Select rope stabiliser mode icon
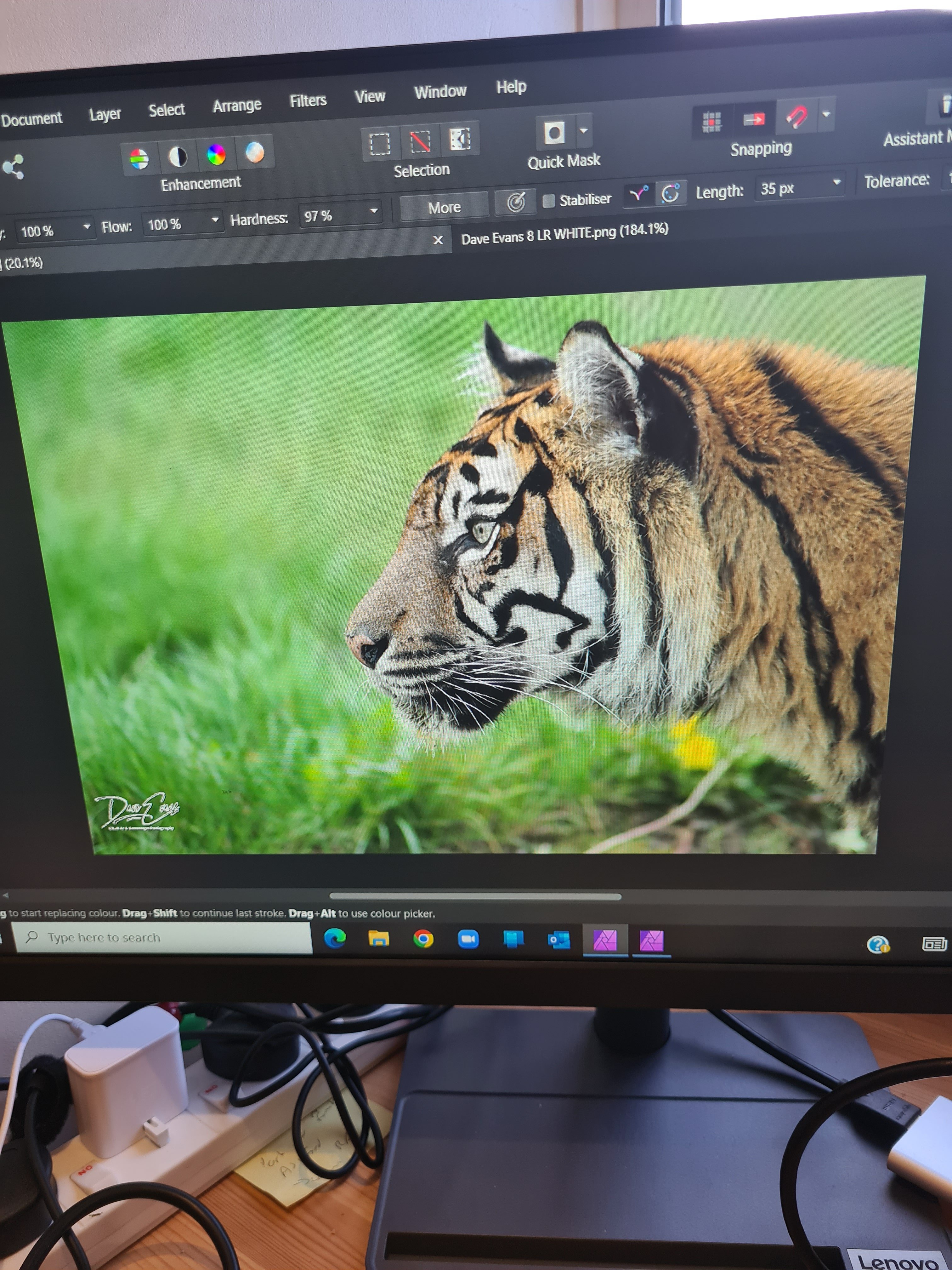The height and width of the screenshot is (1270, 952). click(639, 194)
